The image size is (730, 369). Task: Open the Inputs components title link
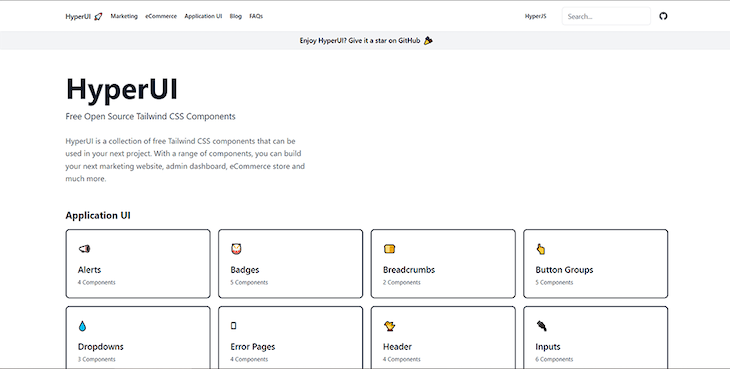pos(548,347)
